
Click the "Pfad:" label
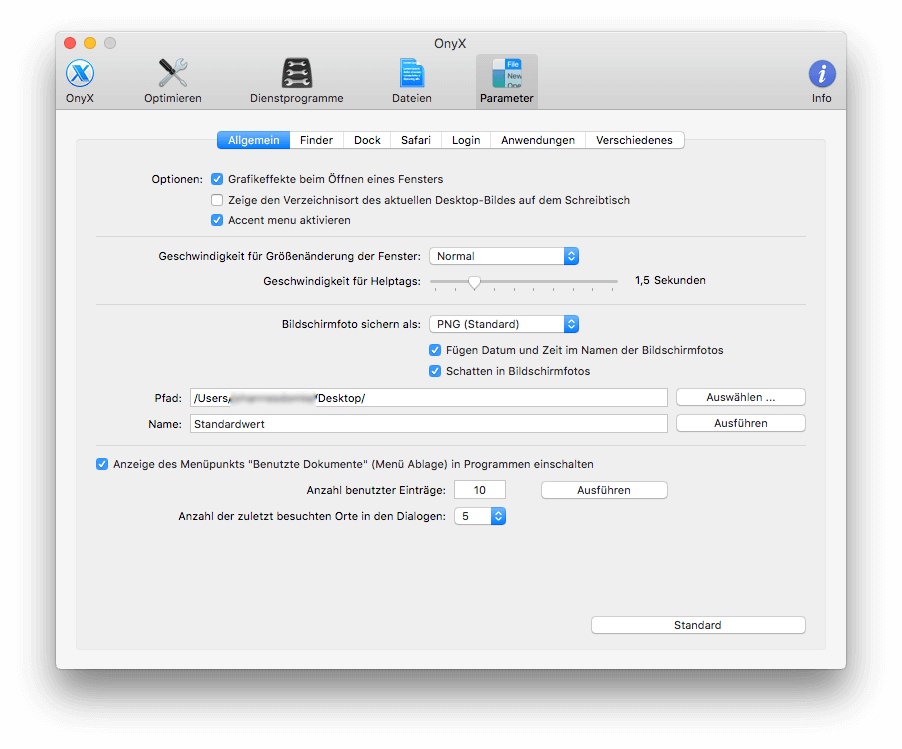click(x=168, y=398)
